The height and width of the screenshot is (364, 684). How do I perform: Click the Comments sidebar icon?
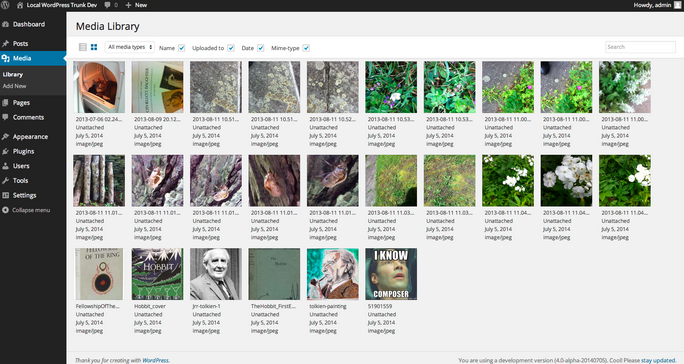pyautogui.click(x=6, y=117)
